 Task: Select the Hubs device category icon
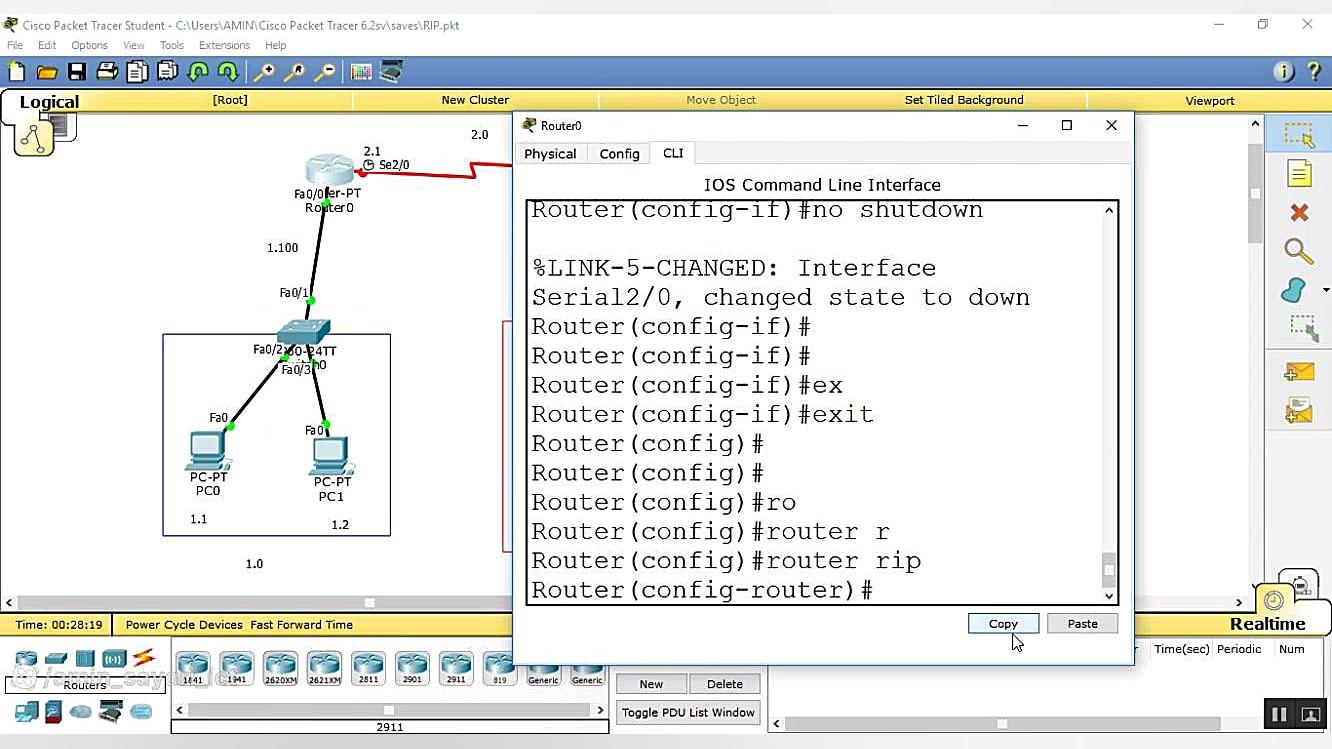(85, 658)
